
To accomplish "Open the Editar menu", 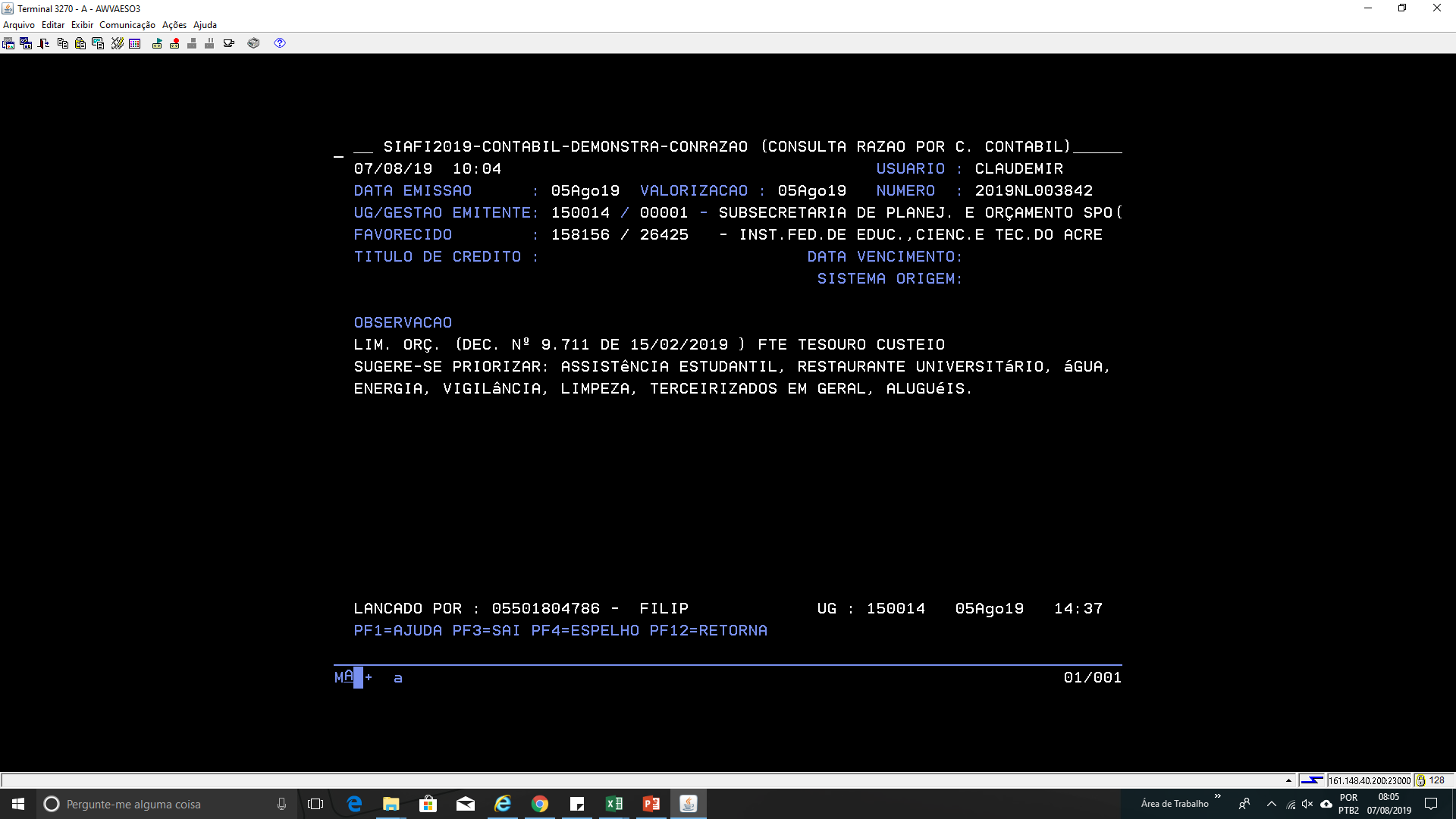I will [52, 25].
